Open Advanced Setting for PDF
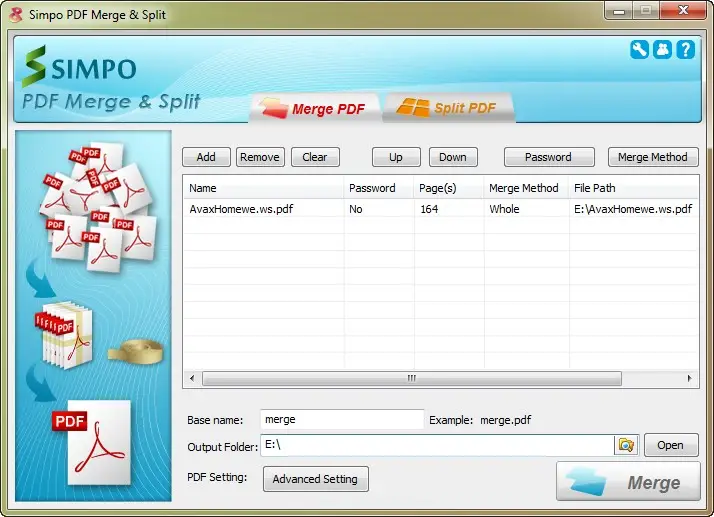The height and width of the screenshot is (517, 714). (x=316, y=479)
